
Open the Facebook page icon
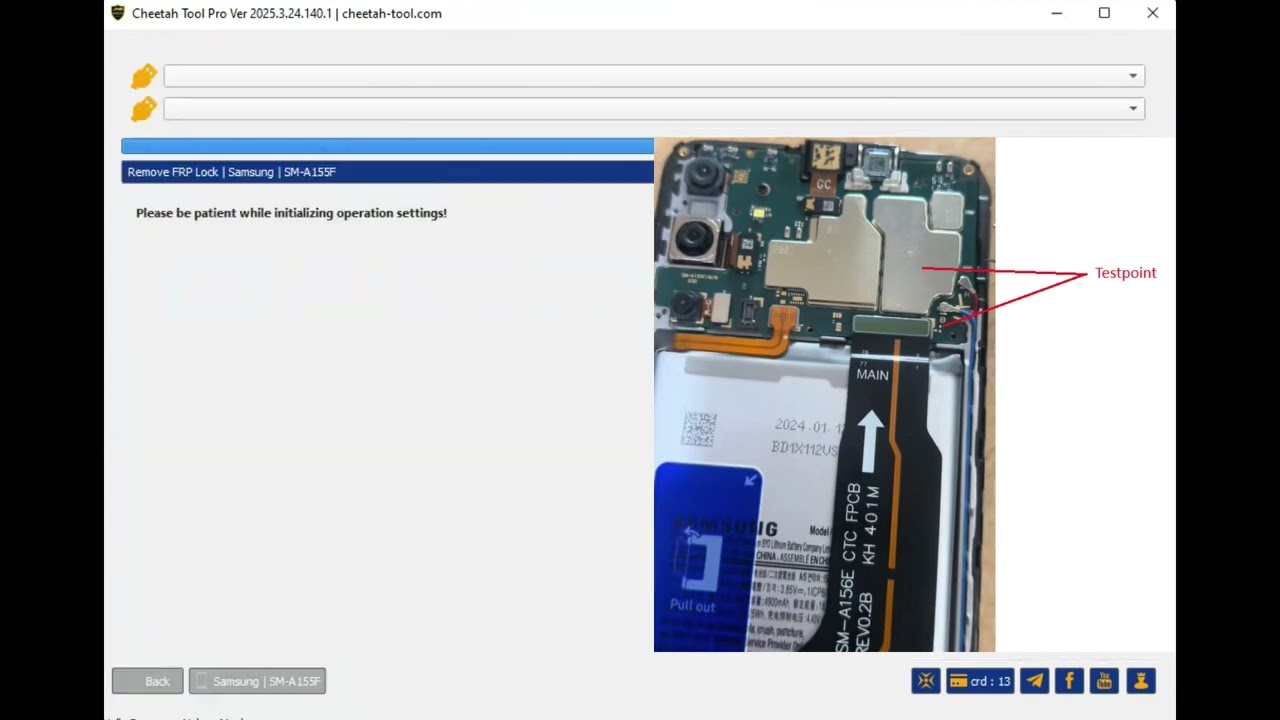click(1069, 681)
